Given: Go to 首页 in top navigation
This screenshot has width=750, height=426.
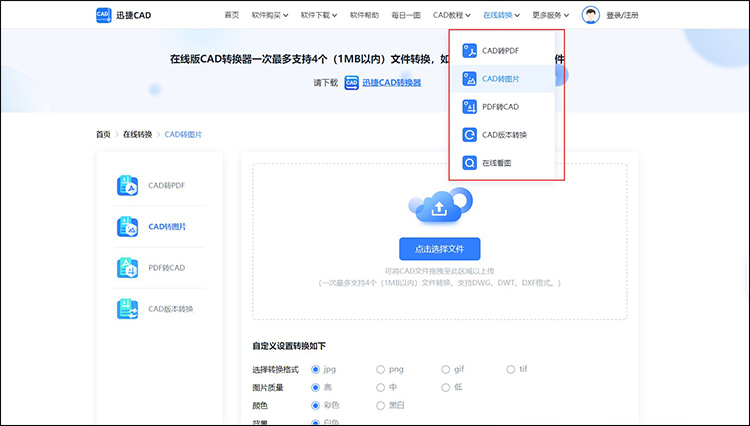Looking at the screenshot, I should click(x=232, y=15).
